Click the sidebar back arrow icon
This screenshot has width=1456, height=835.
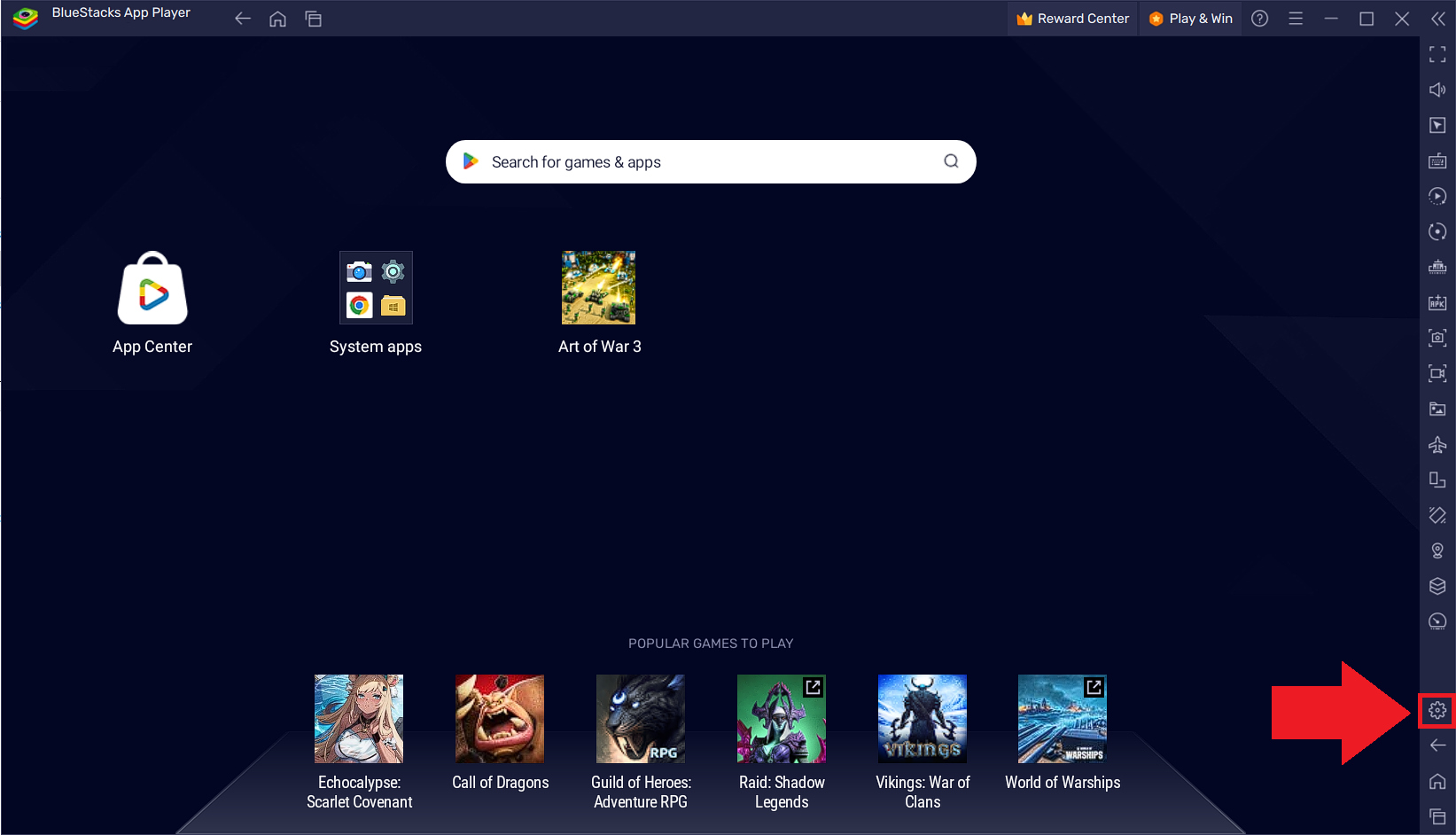click(1437, 745)
